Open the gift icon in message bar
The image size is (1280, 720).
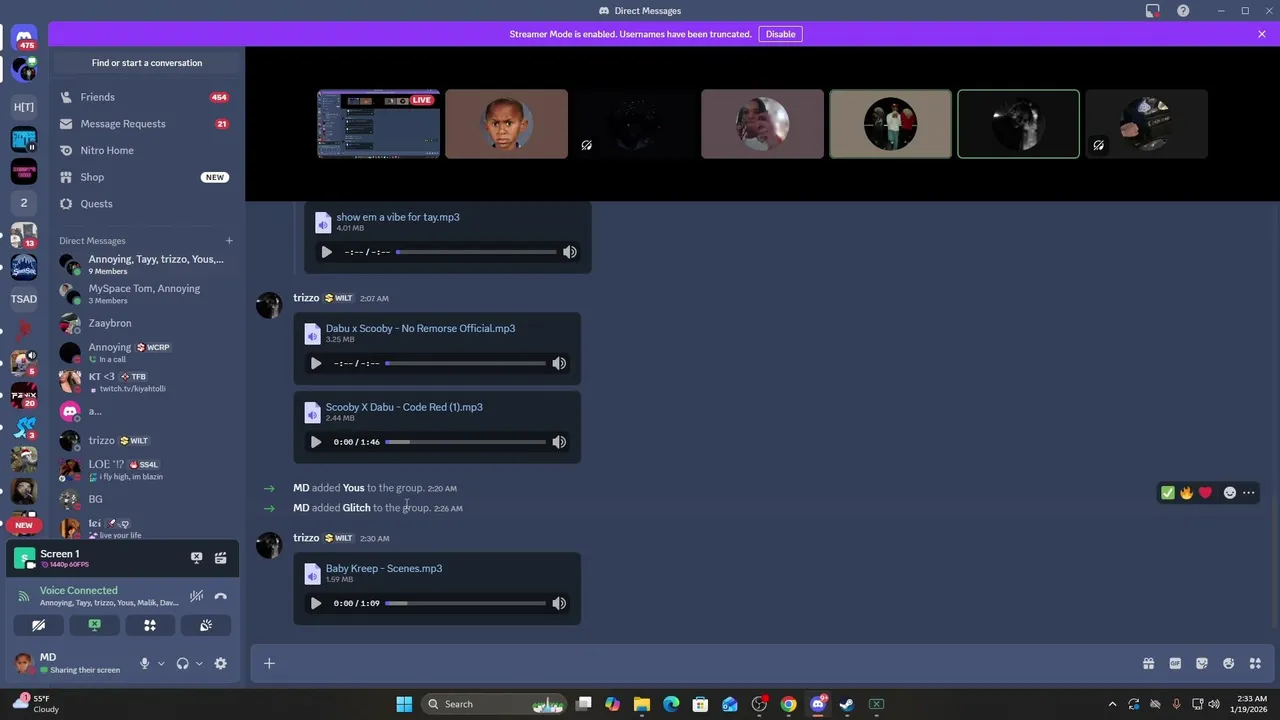click(1148, 663)
